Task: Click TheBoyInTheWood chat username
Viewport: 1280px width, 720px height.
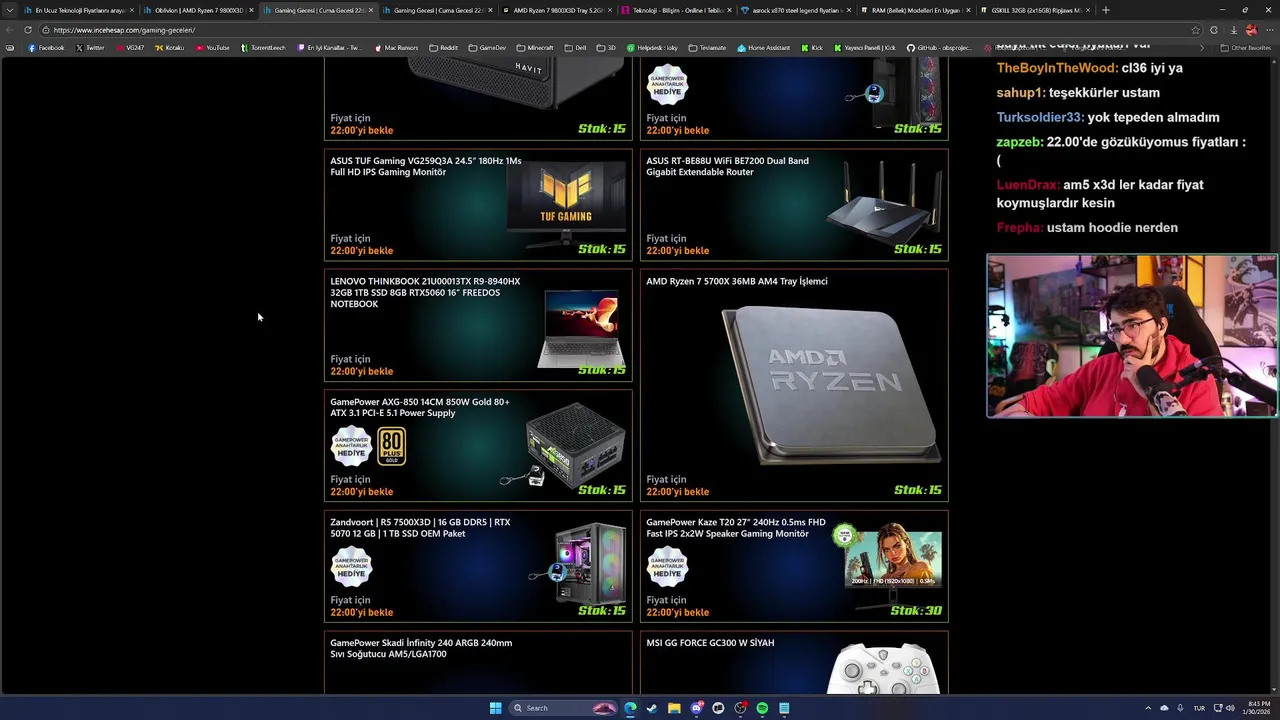Action: (1057, 68)
